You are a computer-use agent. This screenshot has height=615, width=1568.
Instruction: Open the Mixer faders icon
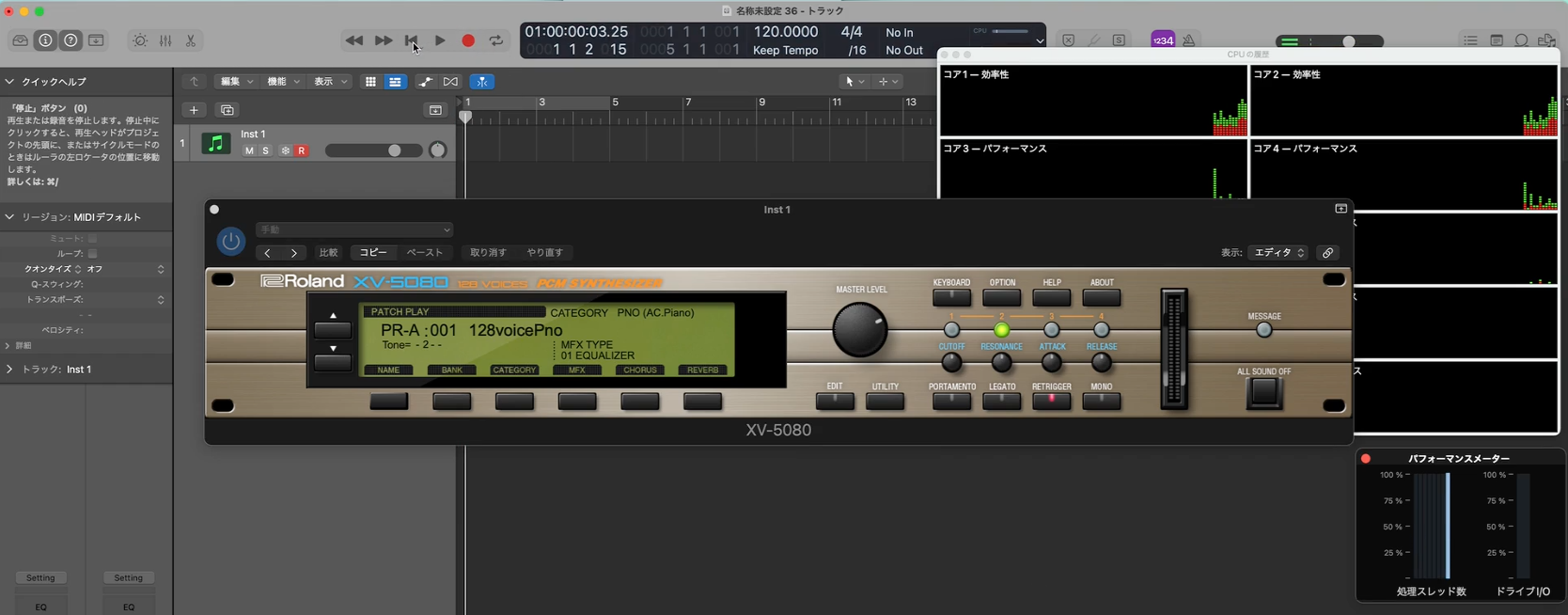(x=165, y=40)
